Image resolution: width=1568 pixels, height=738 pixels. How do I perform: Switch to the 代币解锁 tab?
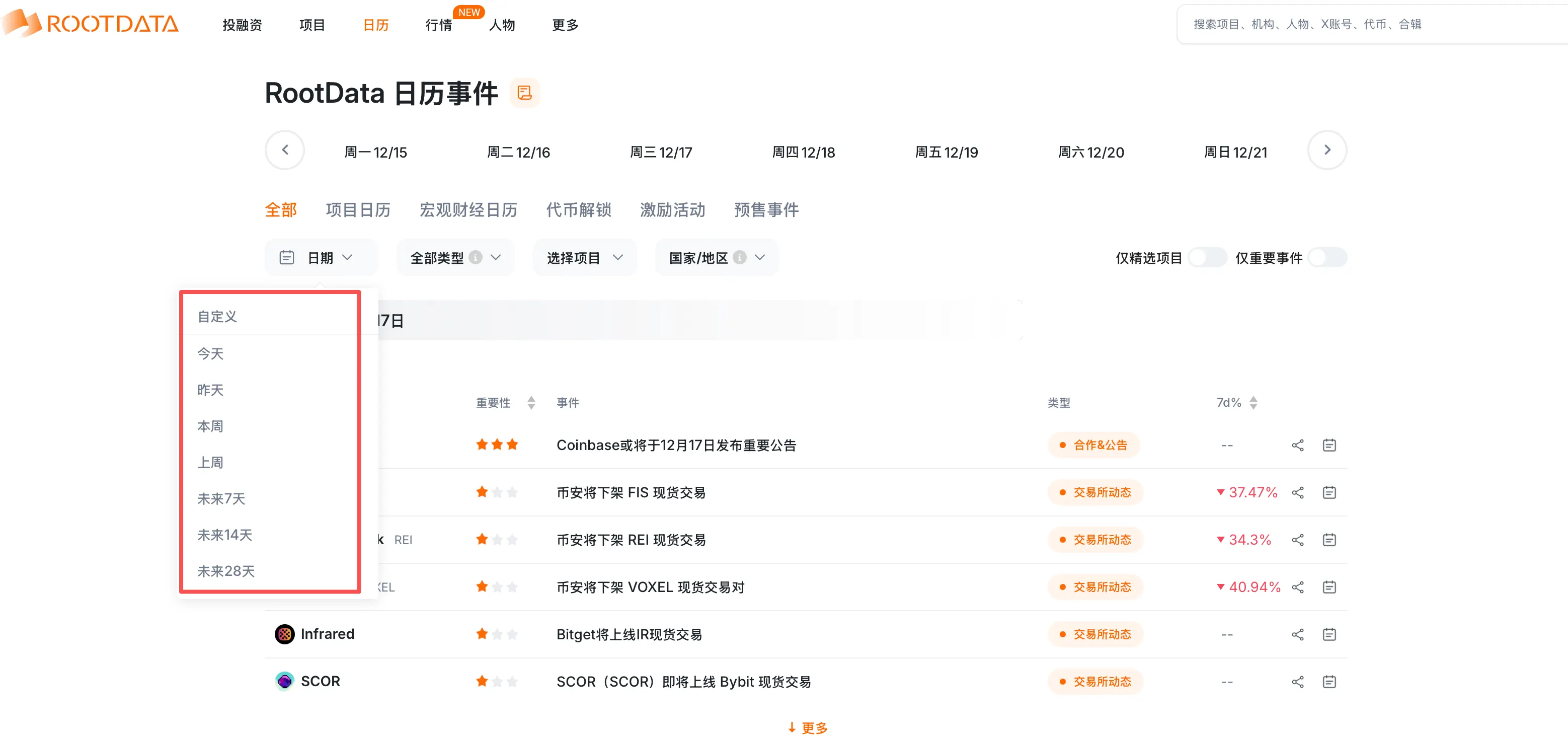pos(578,210)
